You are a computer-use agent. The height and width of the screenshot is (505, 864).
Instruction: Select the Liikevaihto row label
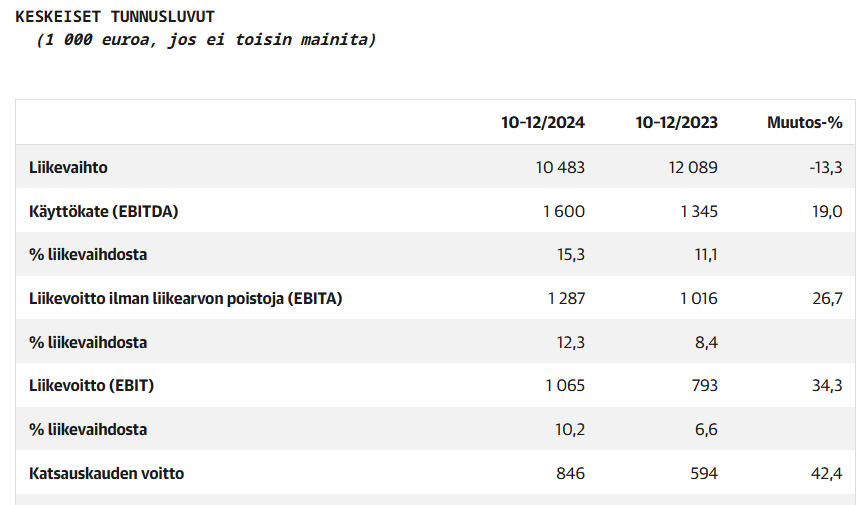click(68, 167)
